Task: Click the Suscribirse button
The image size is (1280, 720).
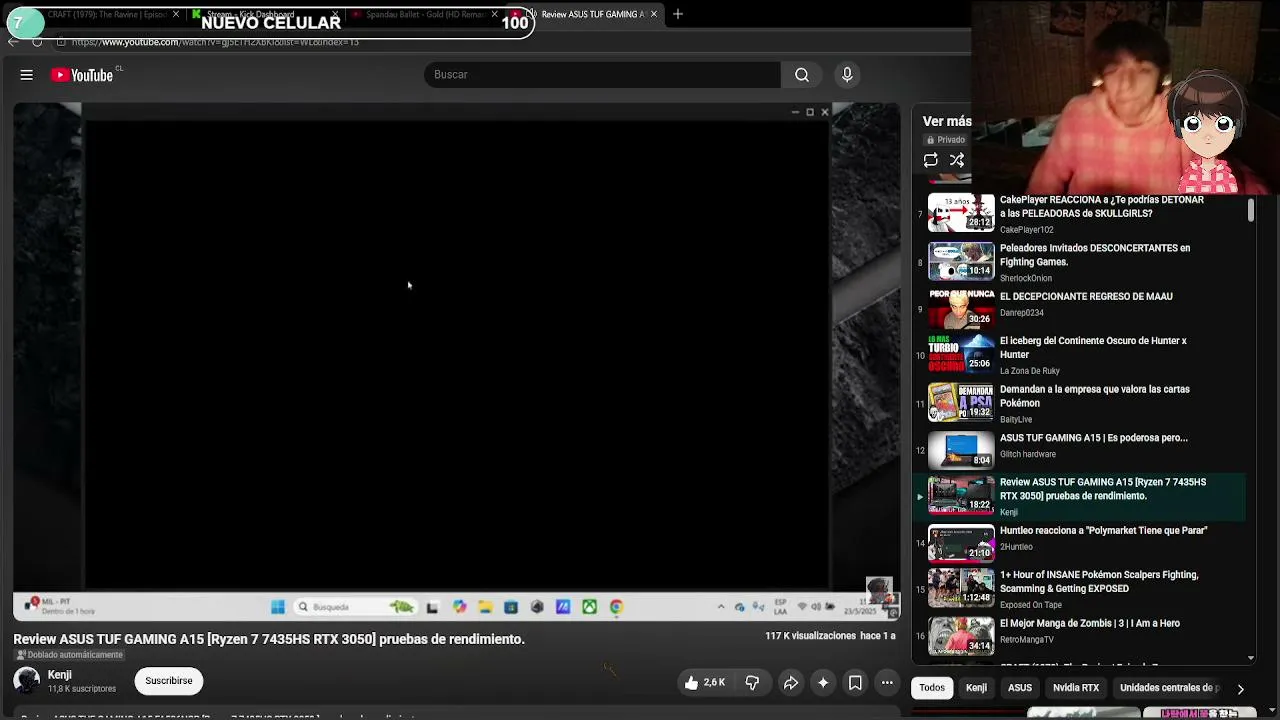Action: coord(169,681)
